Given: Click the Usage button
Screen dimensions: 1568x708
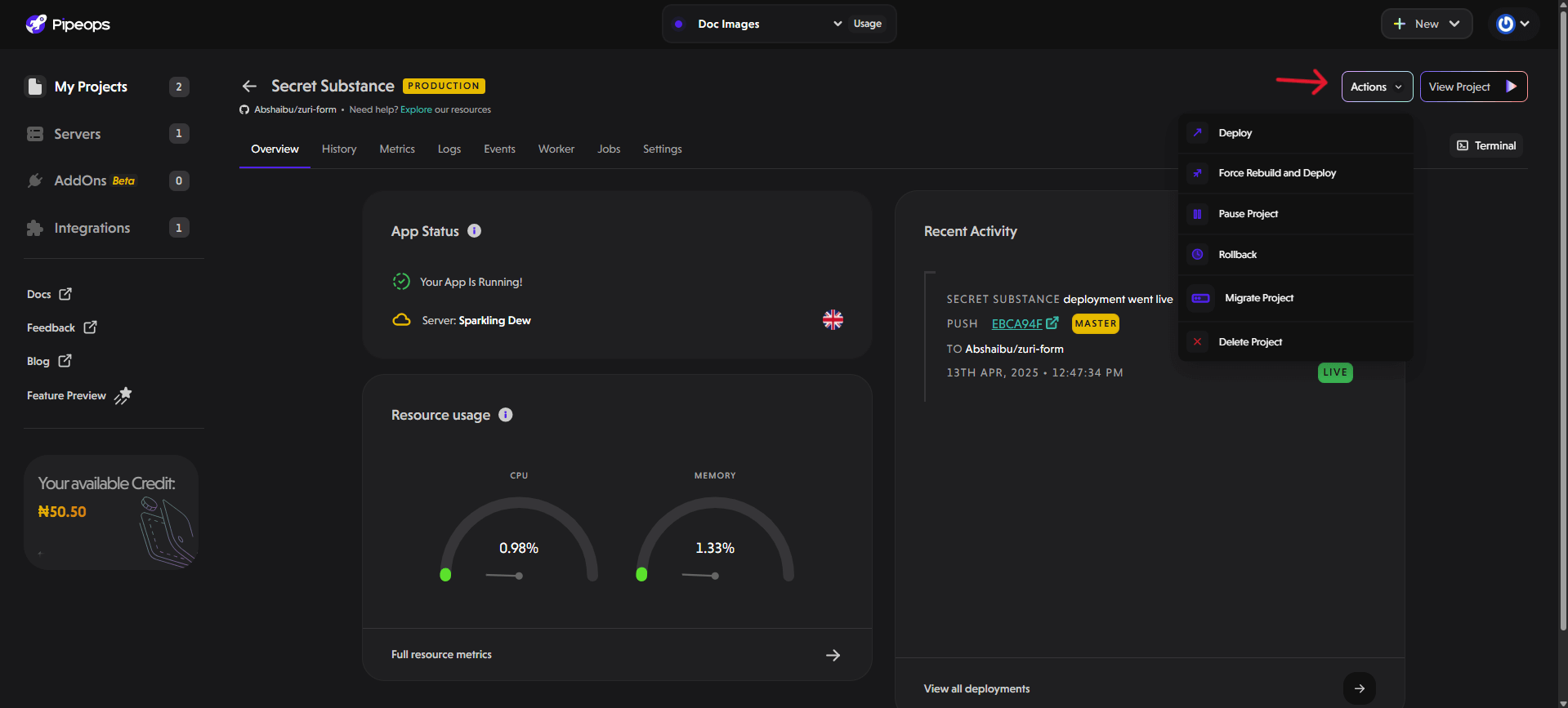Looking at the screenshot, I should pyautogui.click(x=868, y=24).
